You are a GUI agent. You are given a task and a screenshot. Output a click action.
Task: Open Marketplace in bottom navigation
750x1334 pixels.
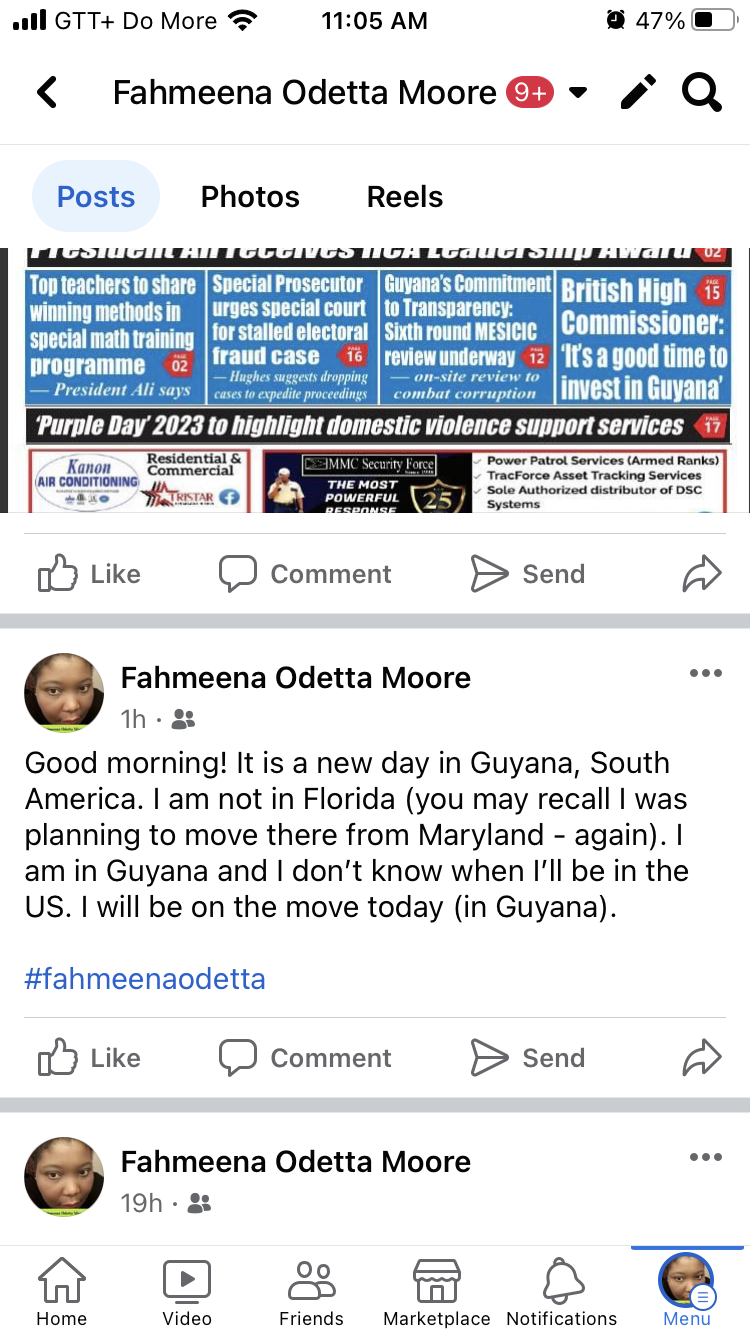(437, 1291)
